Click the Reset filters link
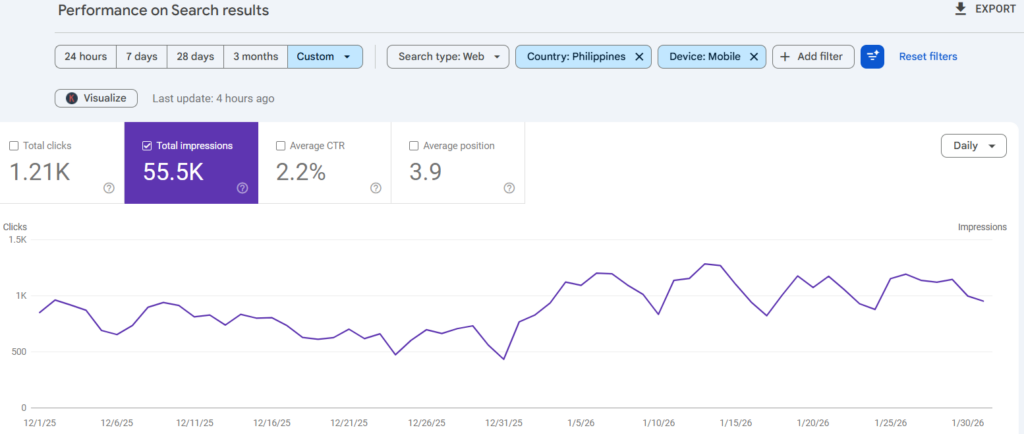Viewport: 1024px width, 434px height. (x=927, y=57)
